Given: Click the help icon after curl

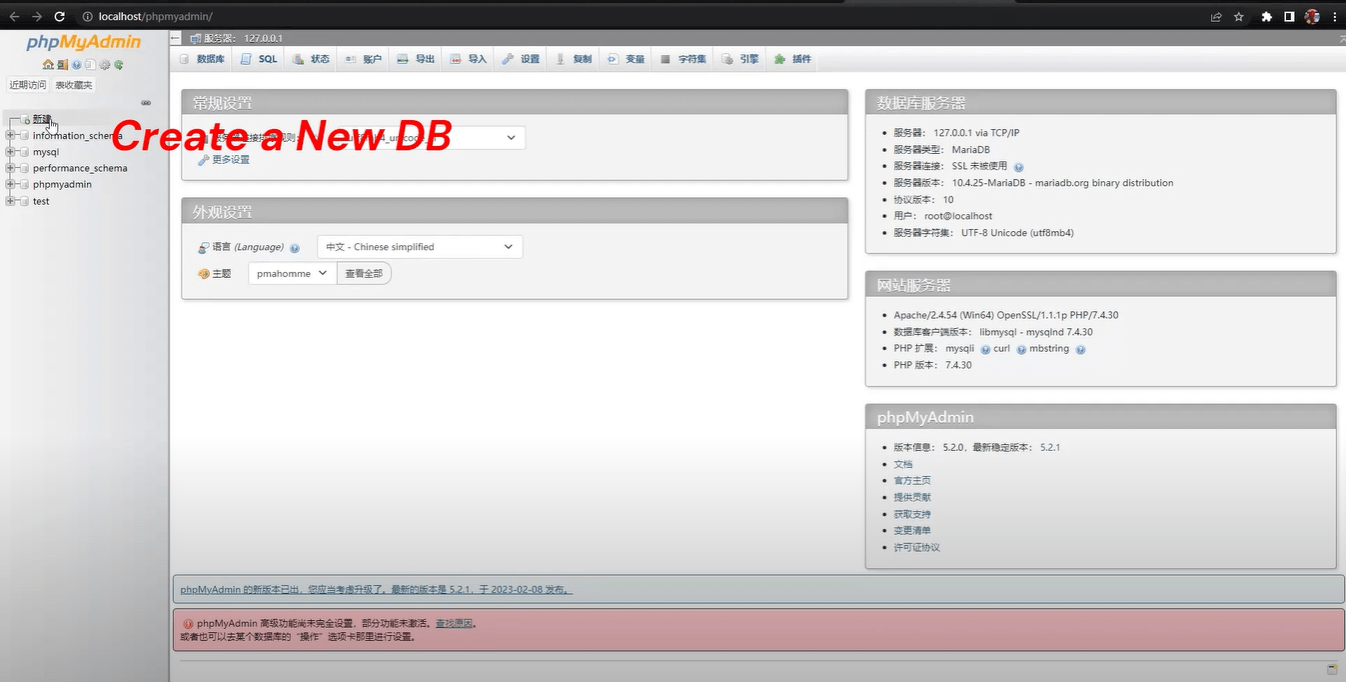Looking at the screenshot, I should (x=1021, y=349).
